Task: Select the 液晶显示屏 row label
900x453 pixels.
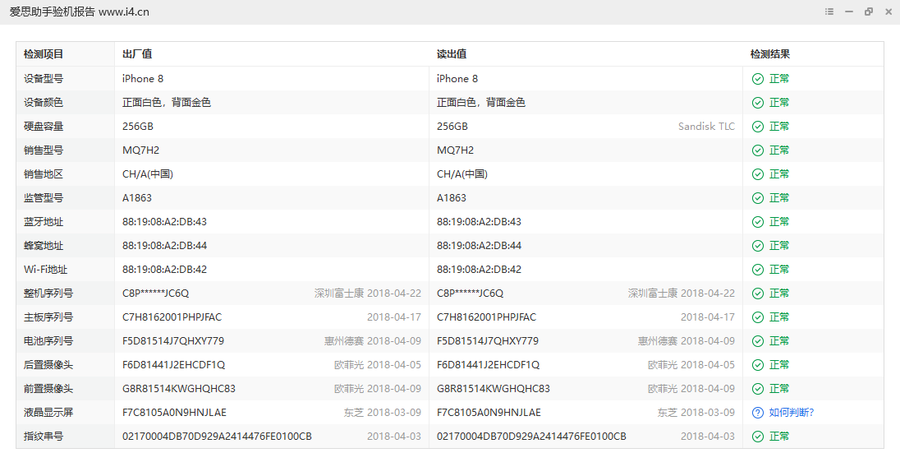Action: click(48, 412)
